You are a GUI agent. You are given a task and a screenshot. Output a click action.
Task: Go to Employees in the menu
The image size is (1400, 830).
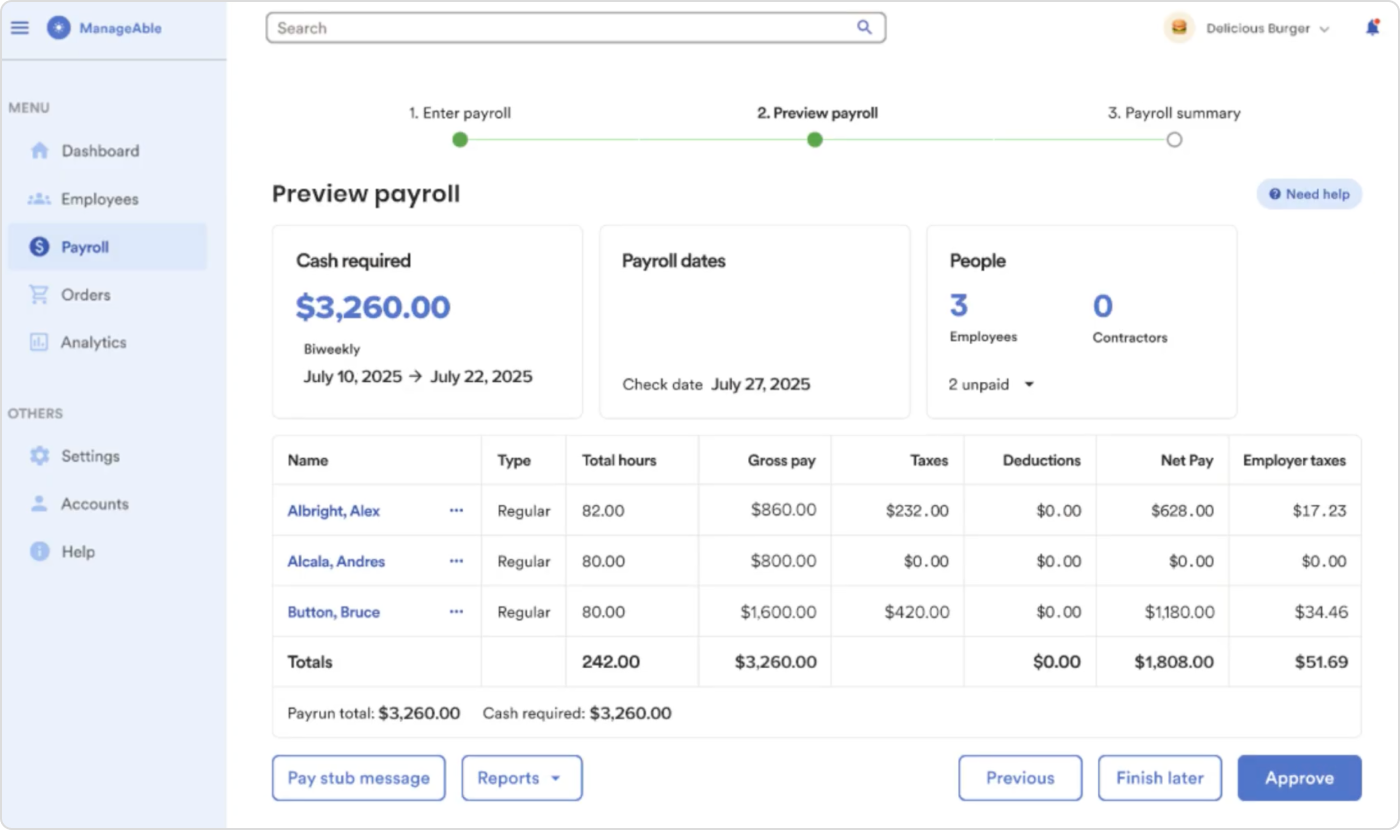[99, 199]
